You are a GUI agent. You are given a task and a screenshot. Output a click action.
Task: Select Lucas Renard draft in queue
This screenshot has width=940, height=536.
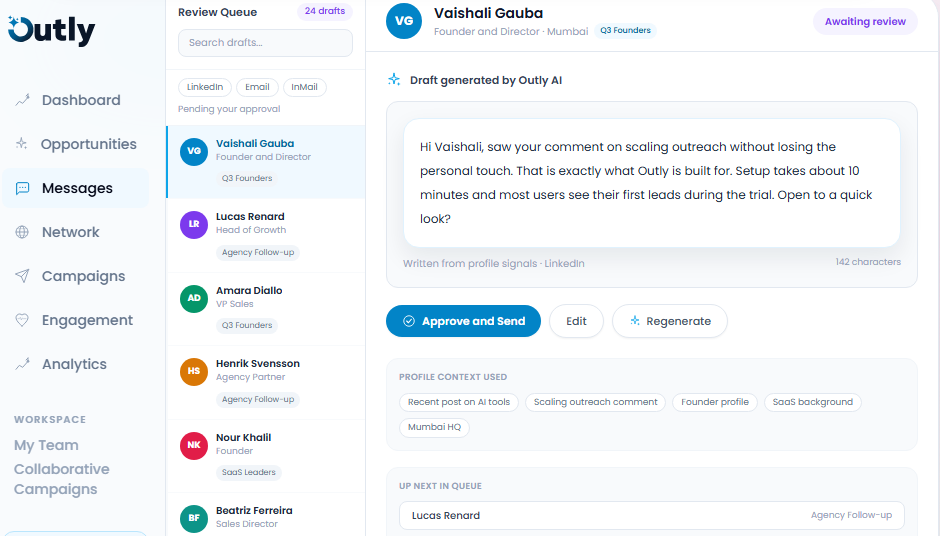pyautogui.click(x=266, y=236)
